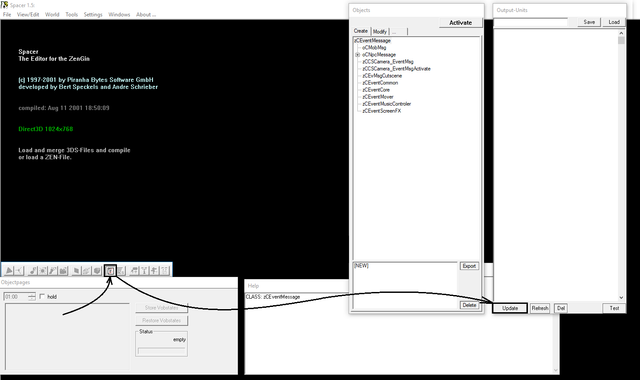Click the Refresh button in Output-Units
Viewport: 640px width, 380px height.
click(540, 308)
